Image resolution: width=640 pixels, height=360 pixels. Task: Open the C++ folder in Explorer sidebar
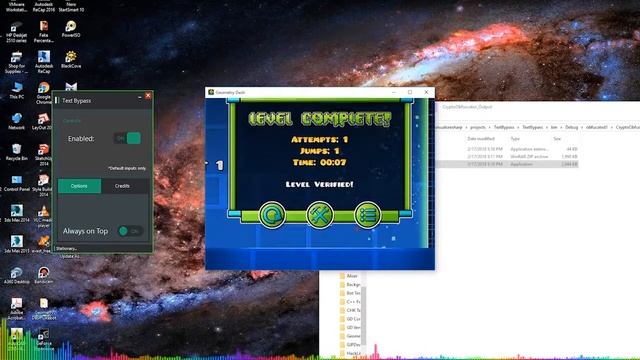coord(350,302)
